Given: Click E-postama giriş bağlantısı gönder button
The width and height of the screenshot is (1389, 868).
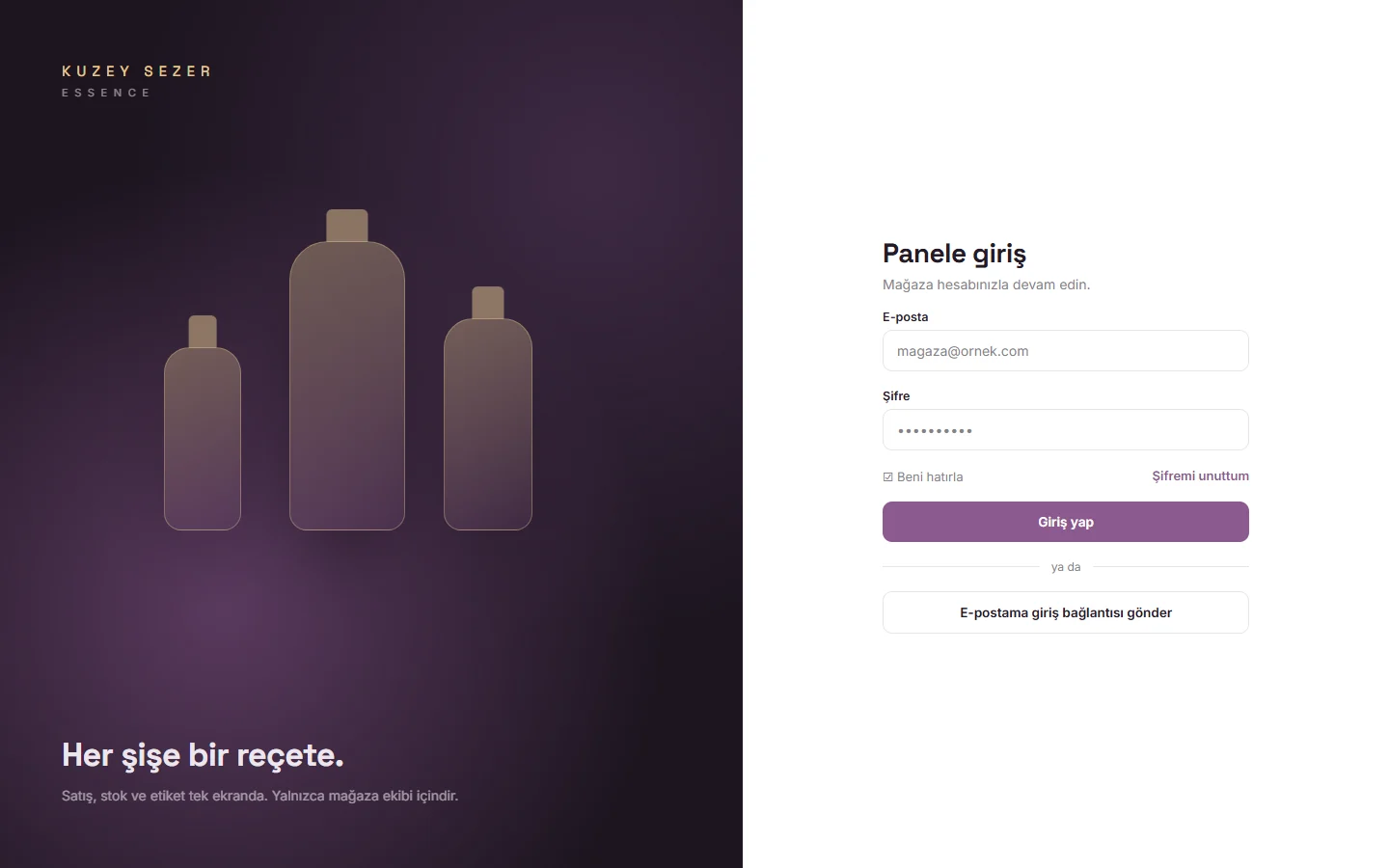Looking at the screenshot, I should [1066, 612].
